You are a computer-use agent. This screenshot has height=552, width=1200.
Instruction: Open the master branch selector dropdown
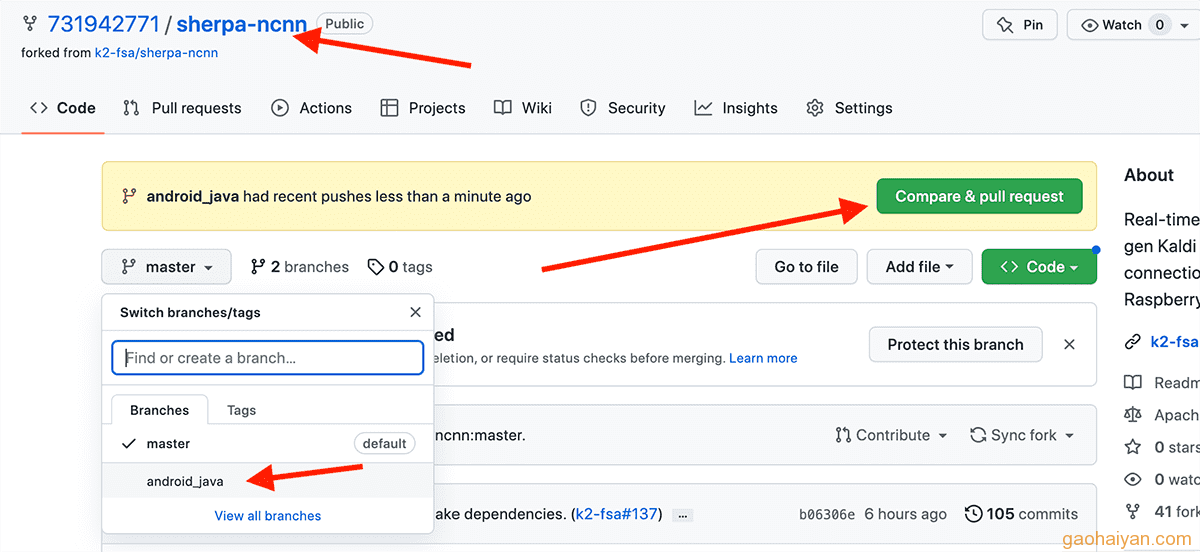click(x=167, y=267)
